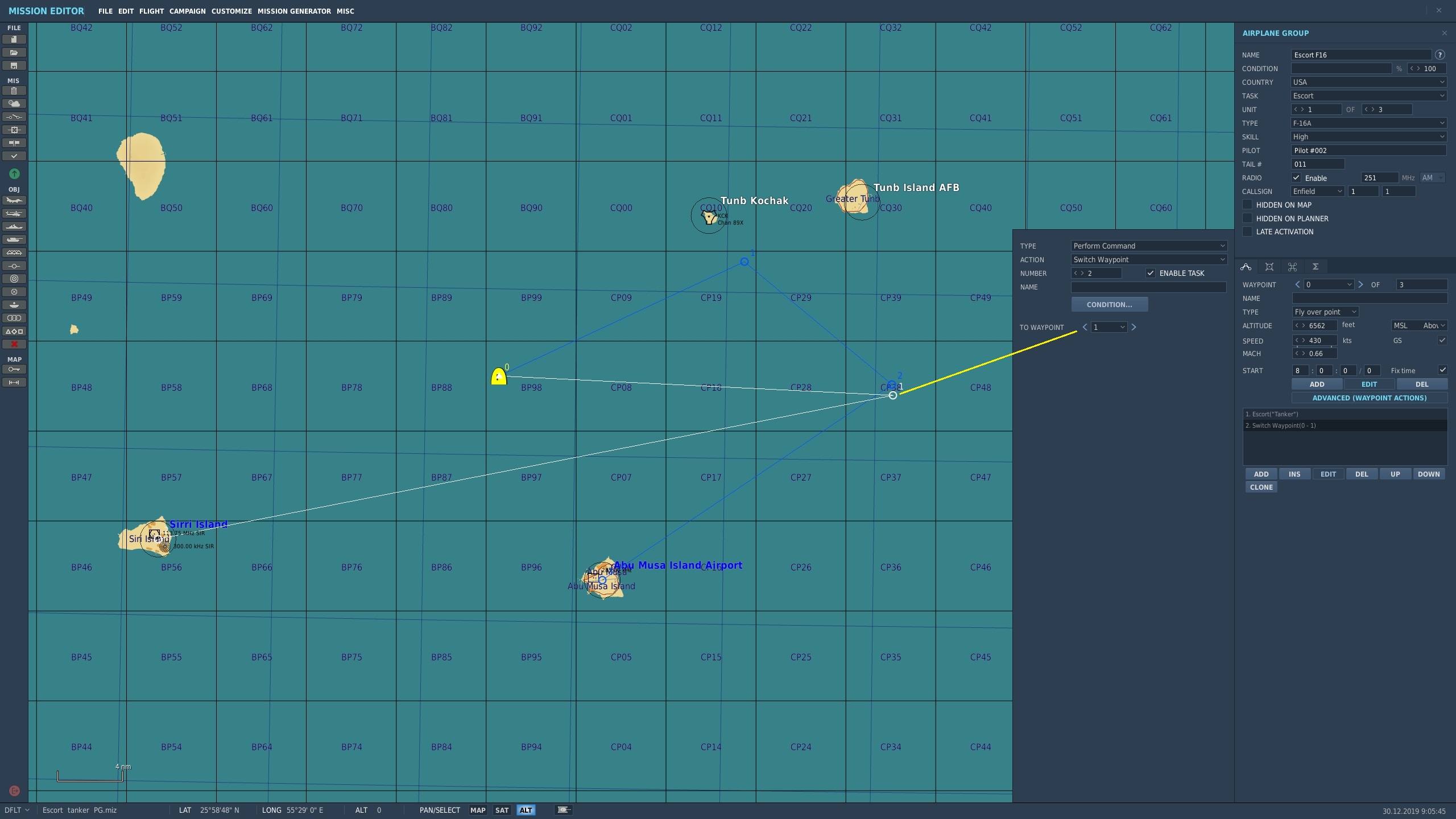Viewport: 1456px width, 819px height.
Task: Select the place airplane group tool
Action: (x=14, y=200)
